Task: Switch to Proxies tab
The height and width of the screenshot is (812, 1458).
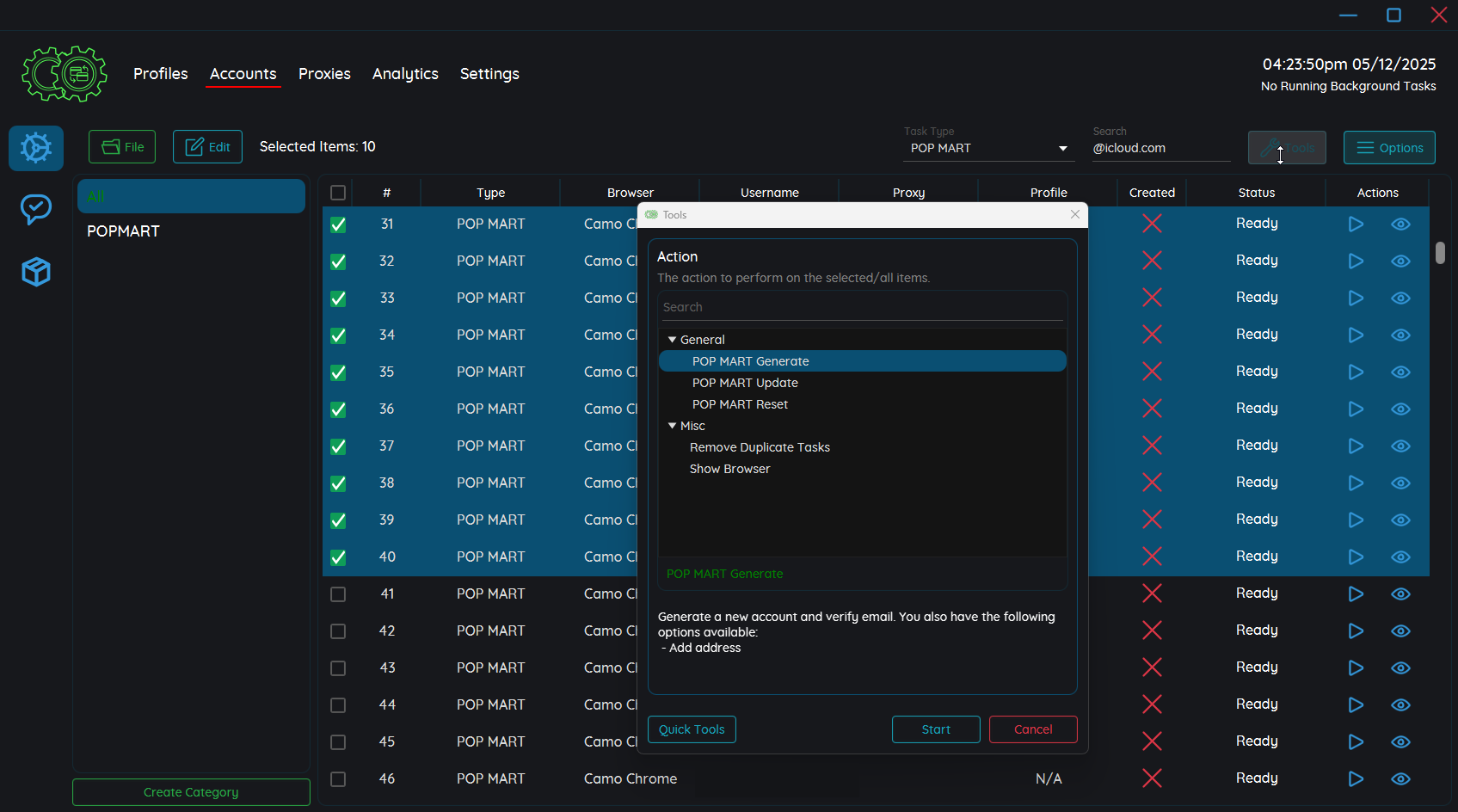Action: (324, 74)
